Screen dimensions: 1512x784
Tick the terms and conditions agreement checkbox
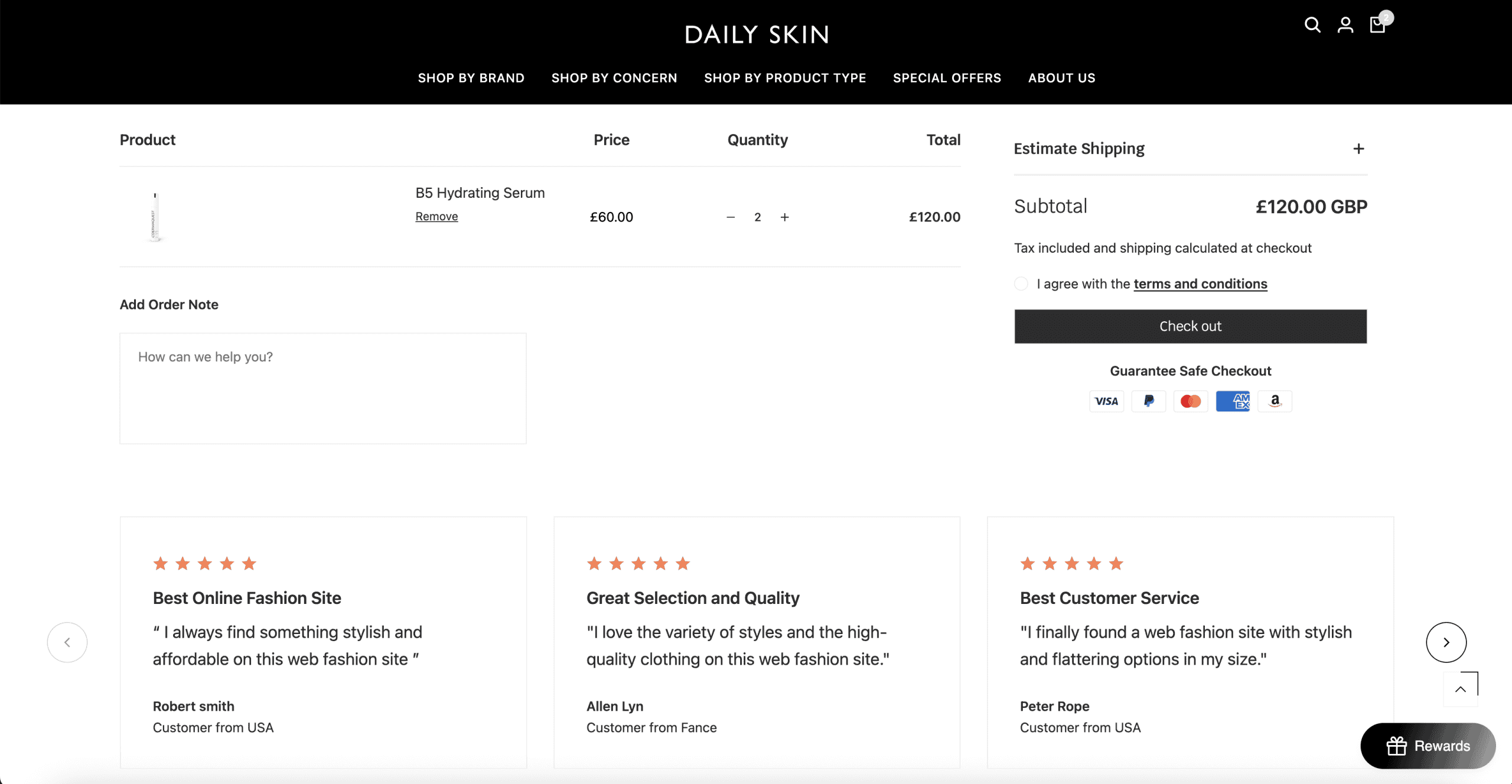click(1021, 284)
